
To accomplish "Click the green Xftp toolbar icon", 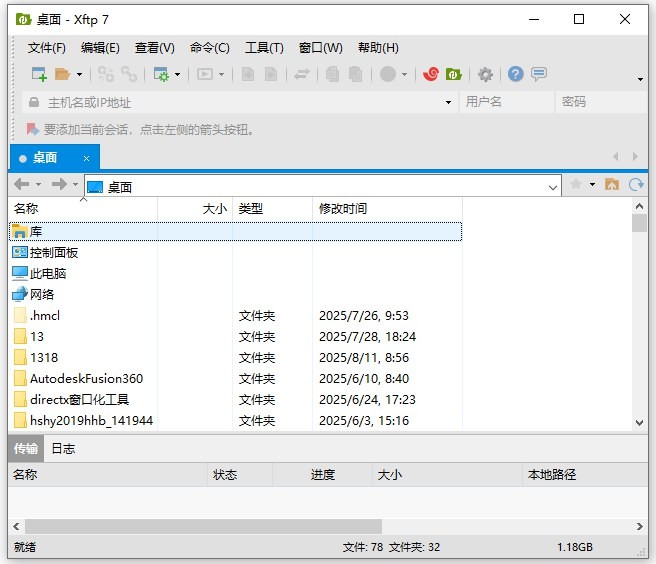I will point(454,74).
